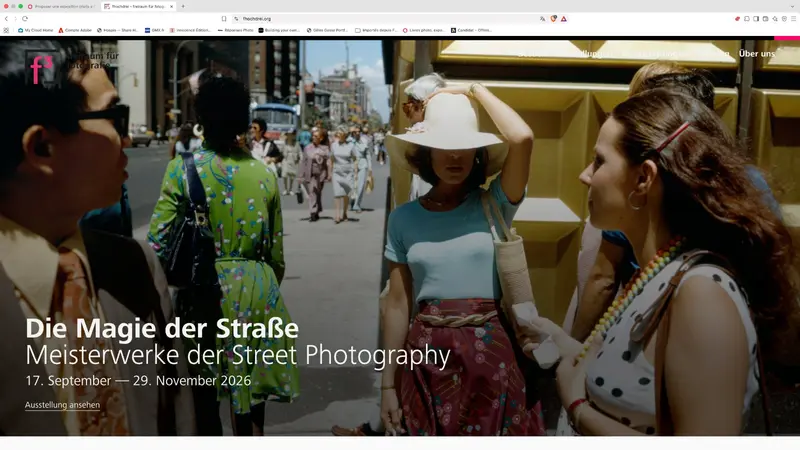This screenshot has height=450, width=800.
Task: Click the 'Ausstellung ansehen' link
Action: (x=62, y=405)
